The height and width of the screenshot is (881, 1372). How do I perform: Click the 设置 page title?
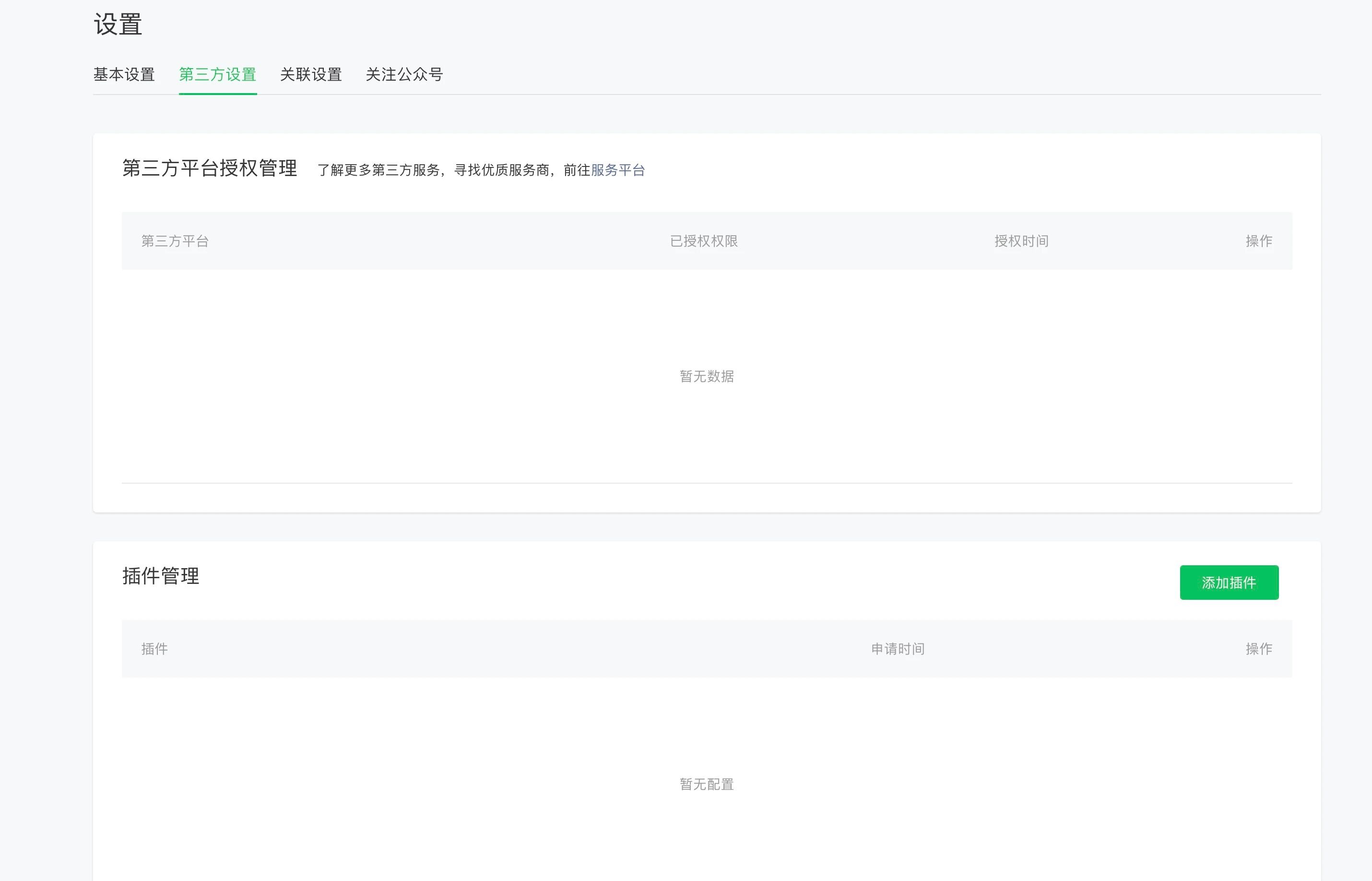point(118,24)
